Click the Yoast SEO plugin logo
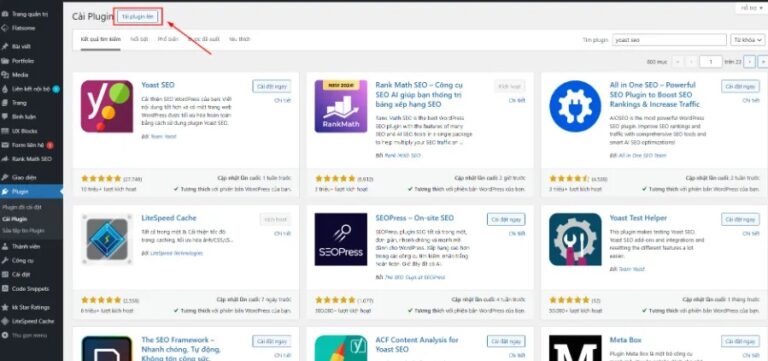The image size is (768, 361). (107, 106)
